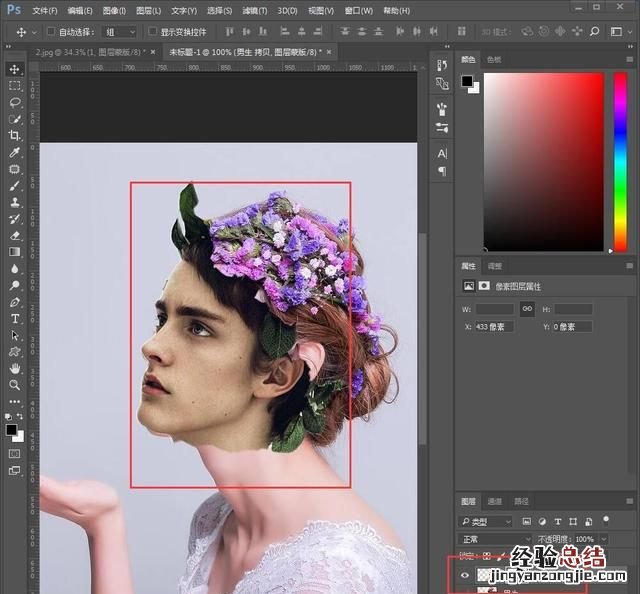640x594 pixels.
Task: Enable the 显示变换控件 checkbox
Action: coord(152,32)
